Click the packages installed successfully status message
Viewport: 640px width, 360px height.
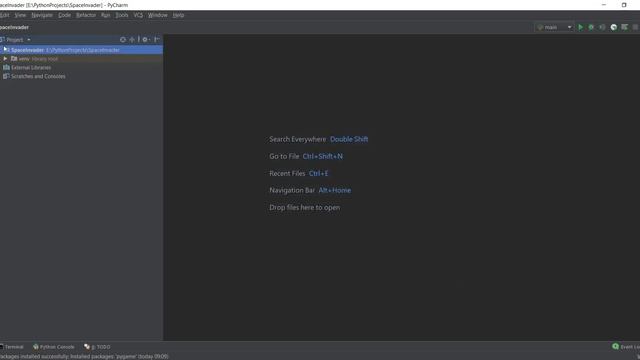tap(84, 356)
